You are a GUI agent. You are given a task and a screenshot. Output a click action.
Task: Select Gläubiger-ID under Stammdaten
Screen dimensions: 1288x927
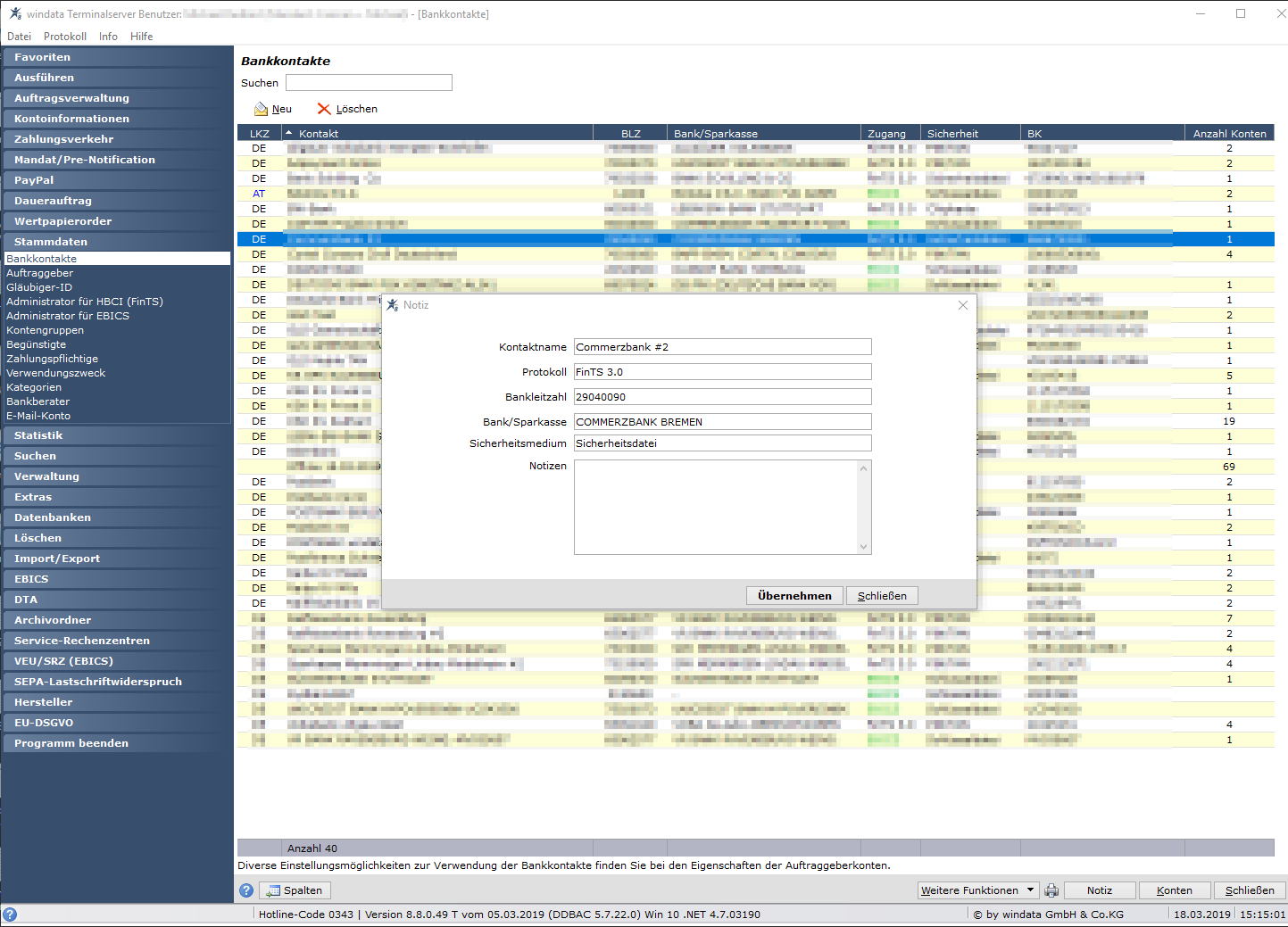coord(39,287)
